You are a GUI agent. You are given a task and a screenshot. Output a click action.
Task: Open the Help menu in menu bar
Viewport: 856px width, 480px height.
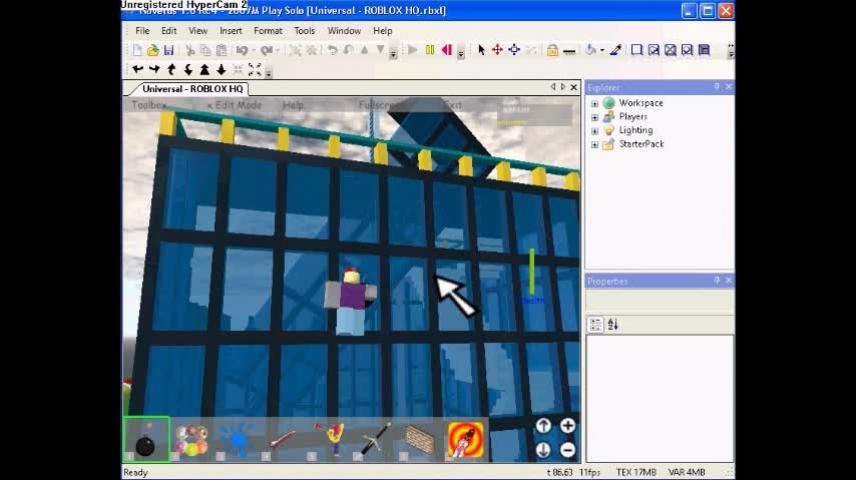[383, 31]
